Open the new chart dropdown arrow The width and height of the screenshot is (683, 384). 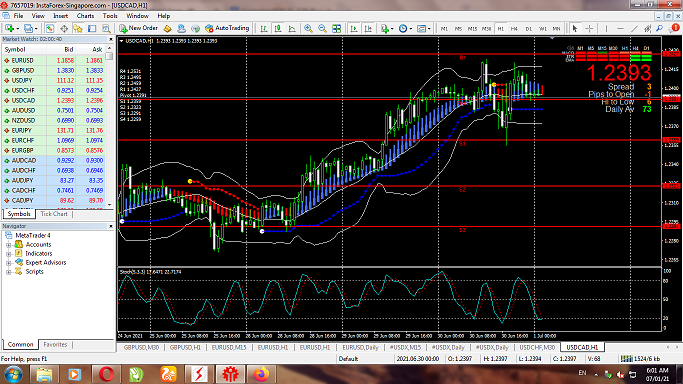click(x=17, y=29)
